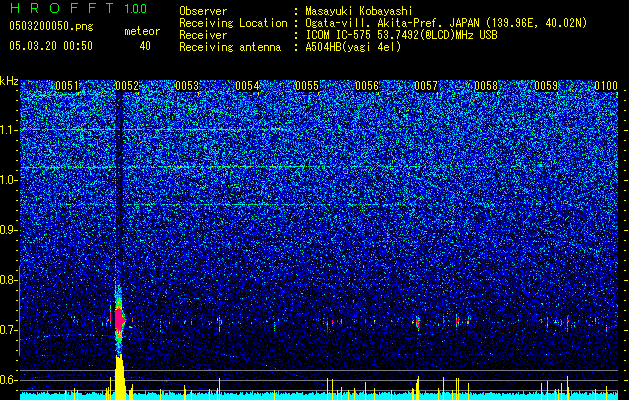Click time marker 0059
This screenshot has width=629, height=400.
546,86
